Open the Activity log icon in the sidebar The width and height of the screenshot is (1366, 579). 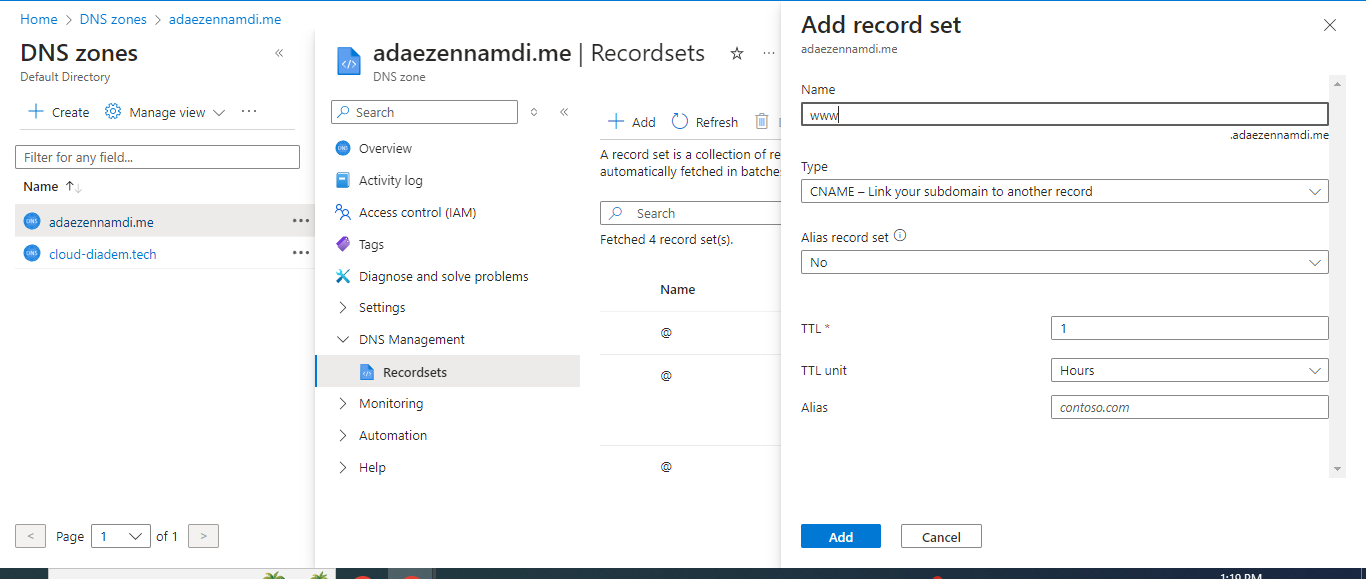click(x=343, y=180)
